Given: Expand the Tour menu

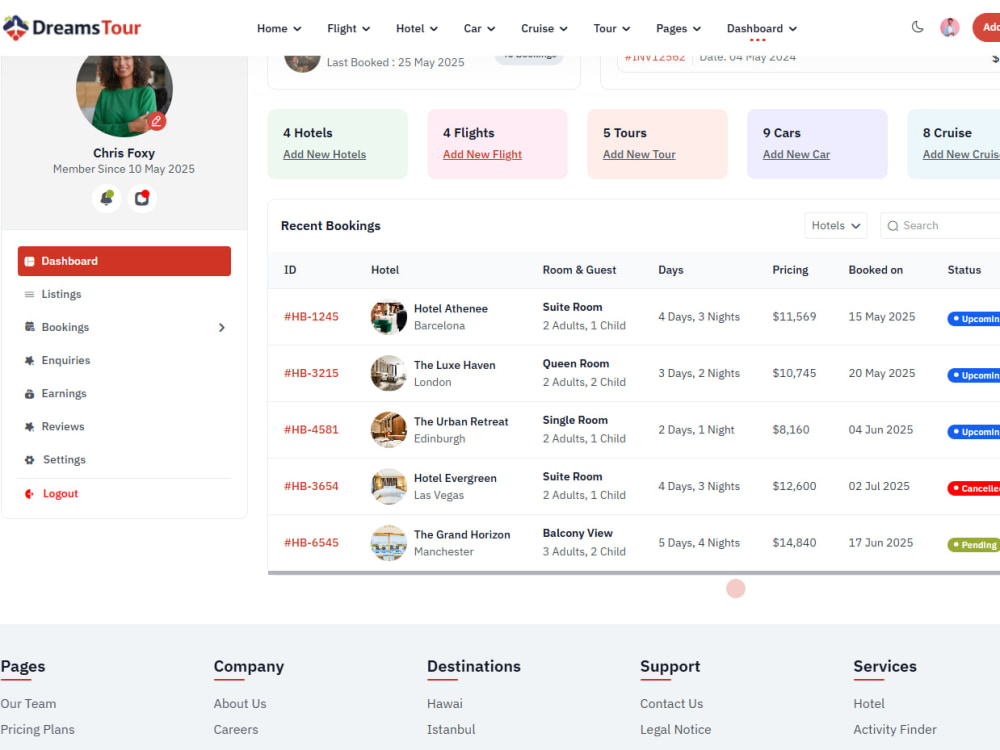Looking at the screenshot, I should pos(612,29).
